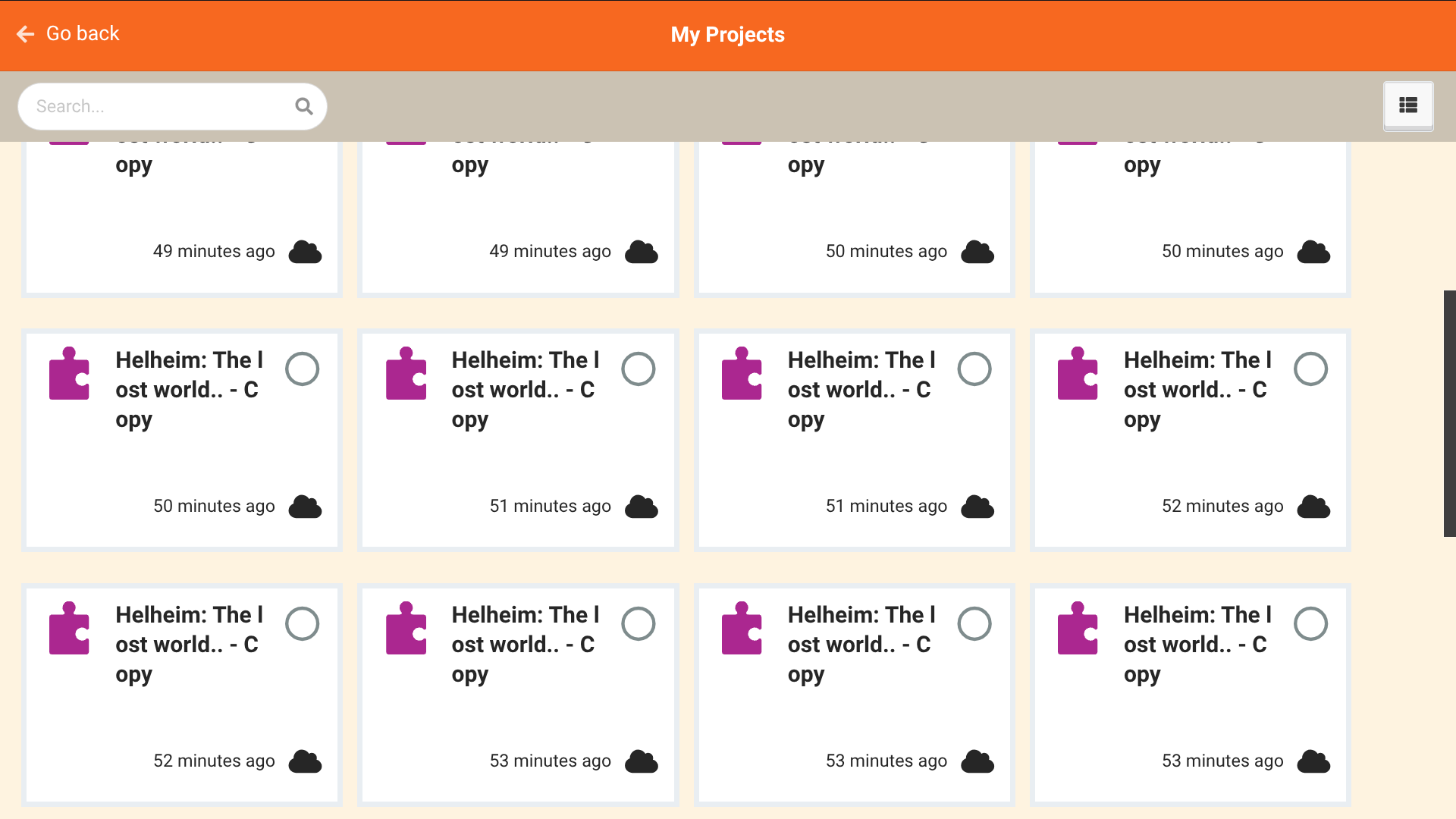Click cloud icon on middle-row 52 minutes ago card
Screen dimensions: 1456x819
tap(1313, 507)
